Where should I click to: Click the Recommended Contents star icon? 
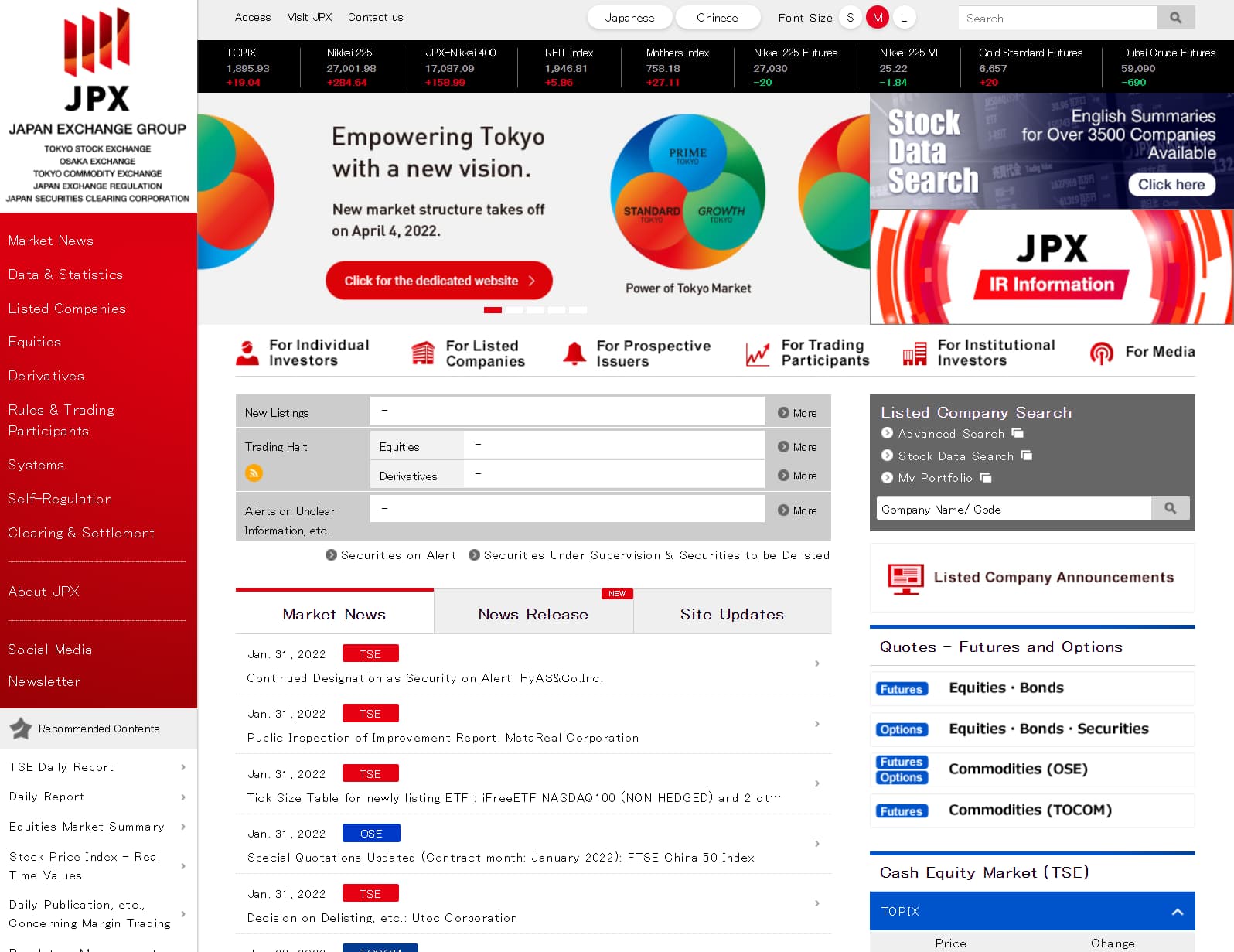pos(21,728)
